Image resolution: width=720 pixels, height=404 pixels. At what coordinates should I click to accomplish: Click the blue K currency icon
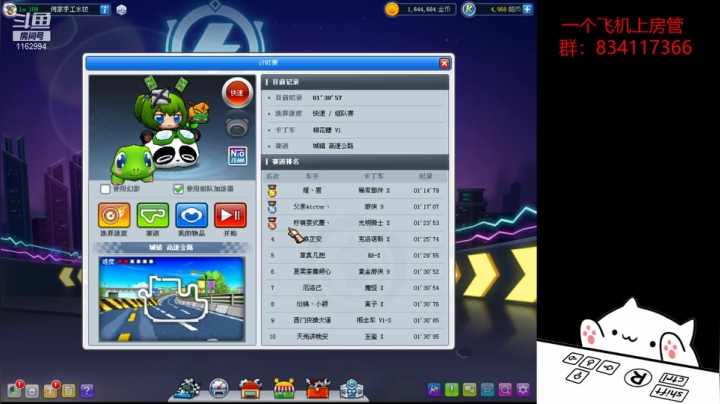(x=469, y=9)
